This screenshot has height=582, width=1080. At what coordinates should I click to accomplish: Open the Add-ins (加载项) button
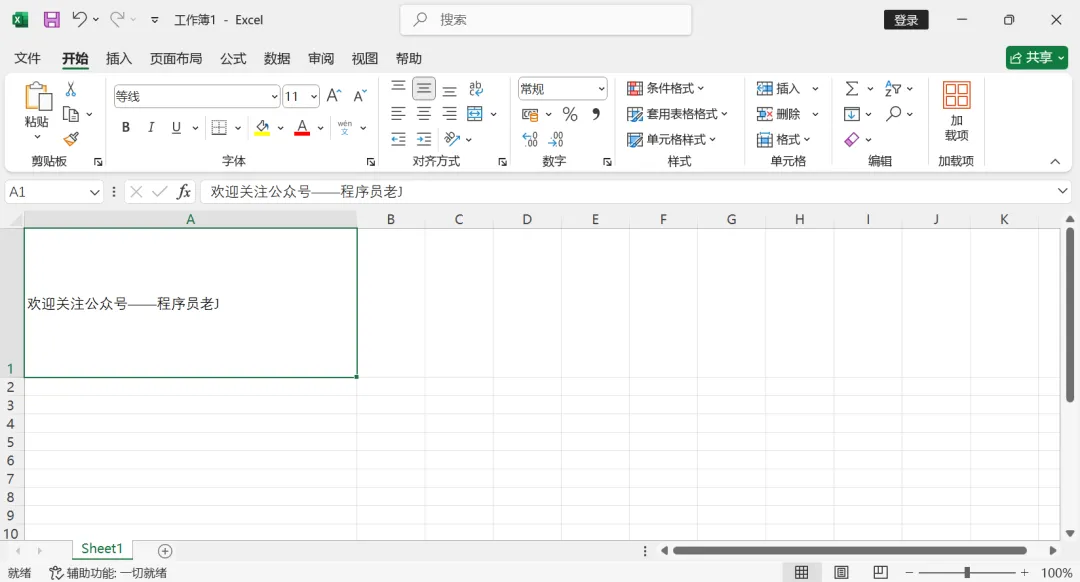(956, 112)
